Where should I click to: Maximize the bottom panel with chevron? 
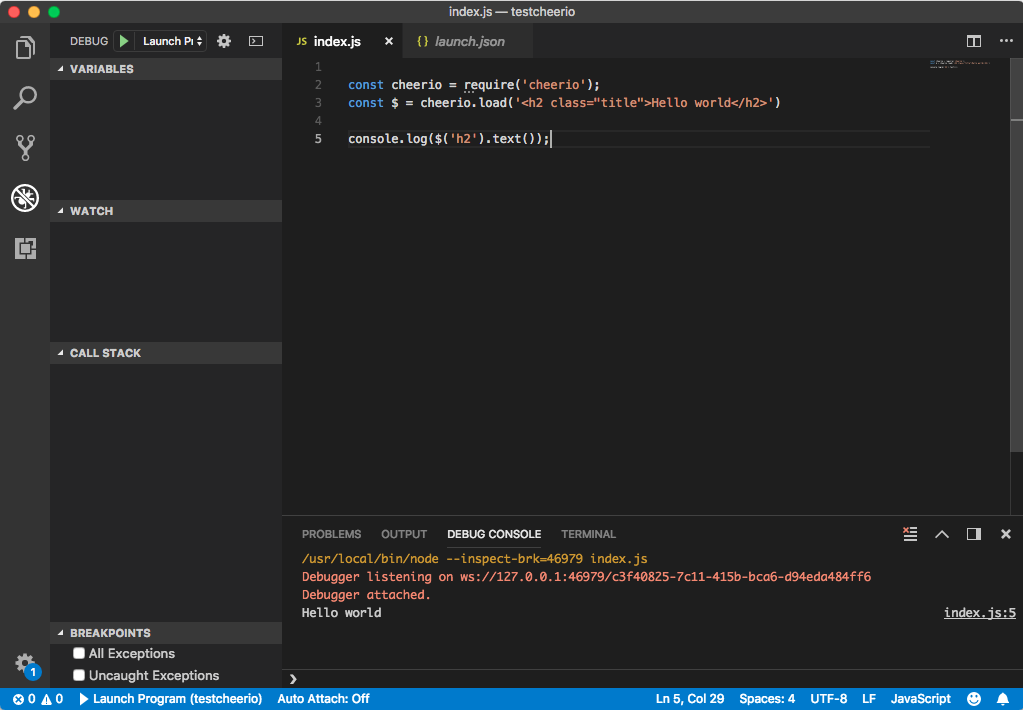tap(941, 534)
